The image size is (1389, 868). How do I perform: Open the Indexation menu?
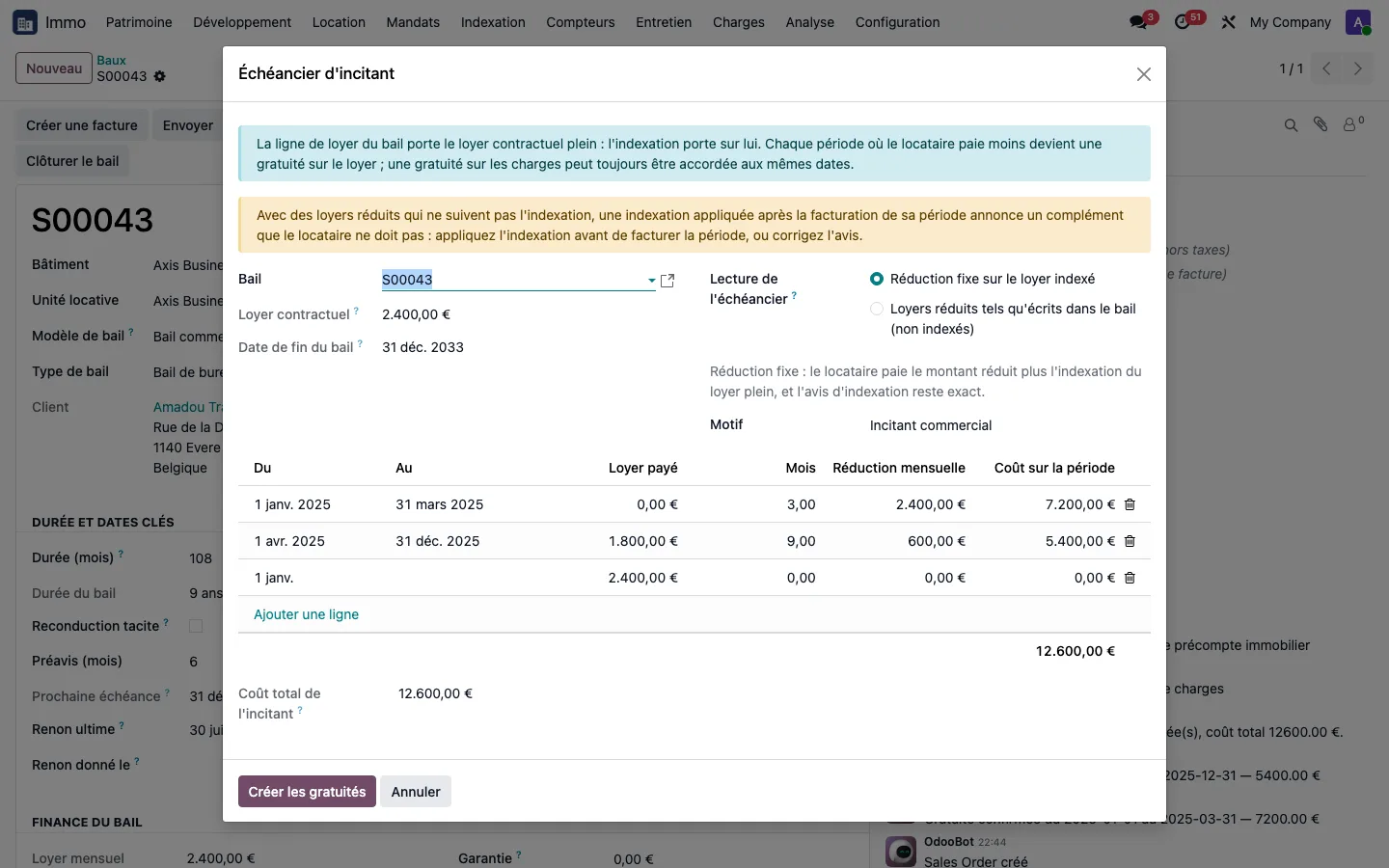[493, 22]
